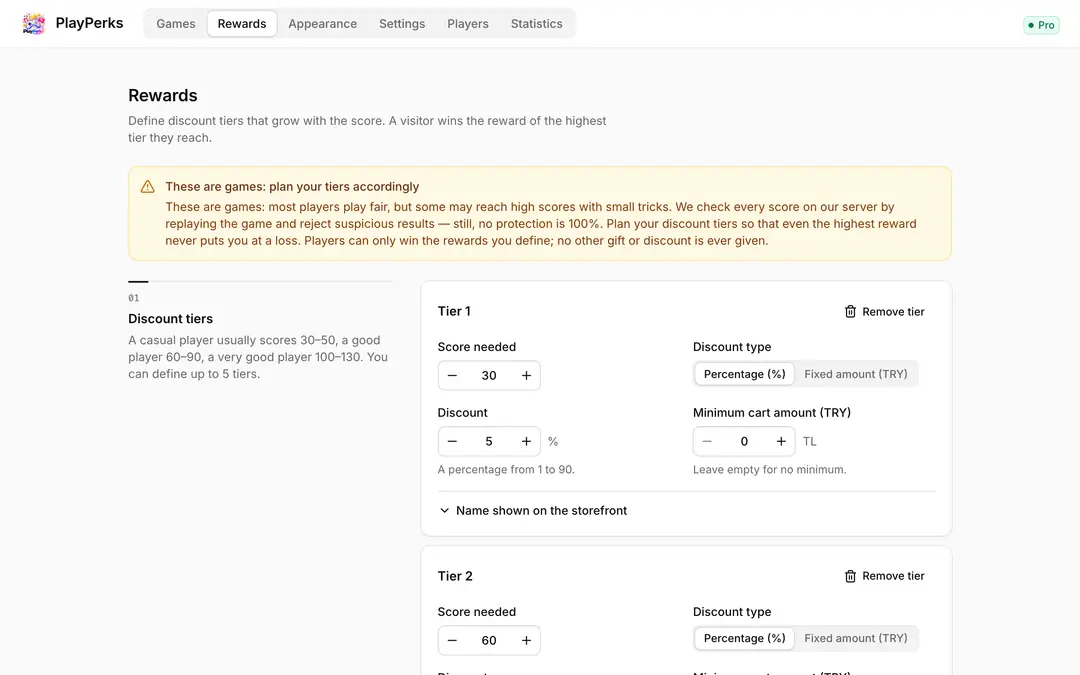
Task: Click the Tier 2 score needed value field
Action: coord(489,641)
